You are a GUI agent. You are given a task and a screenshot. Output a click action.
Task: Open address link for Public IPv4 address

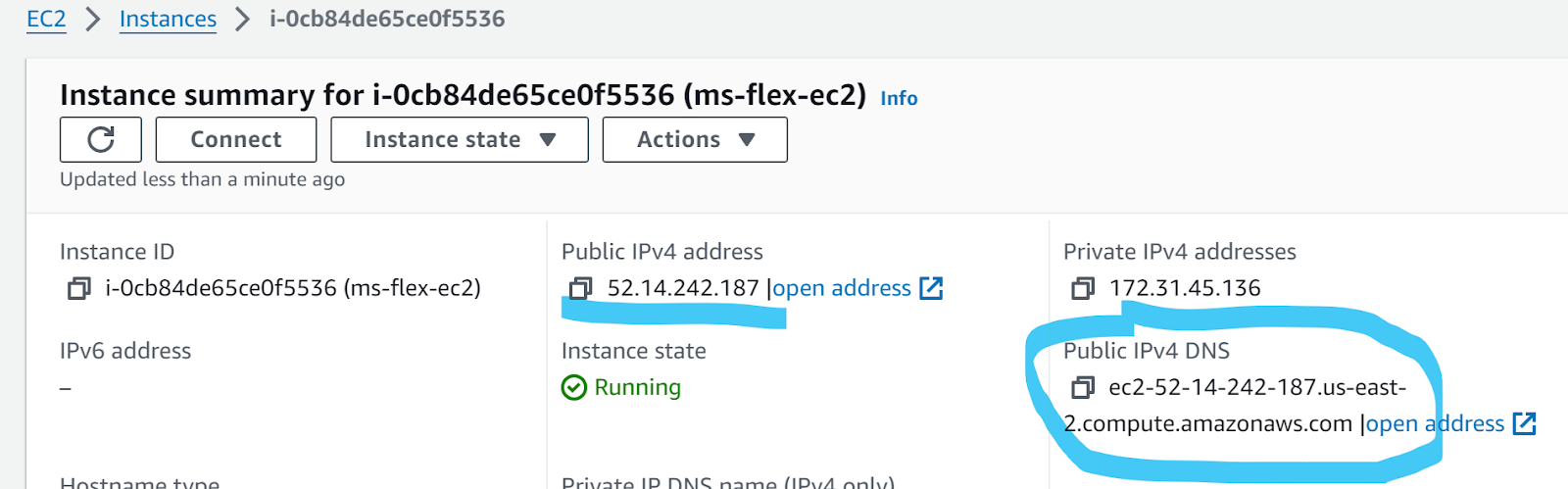842,288
